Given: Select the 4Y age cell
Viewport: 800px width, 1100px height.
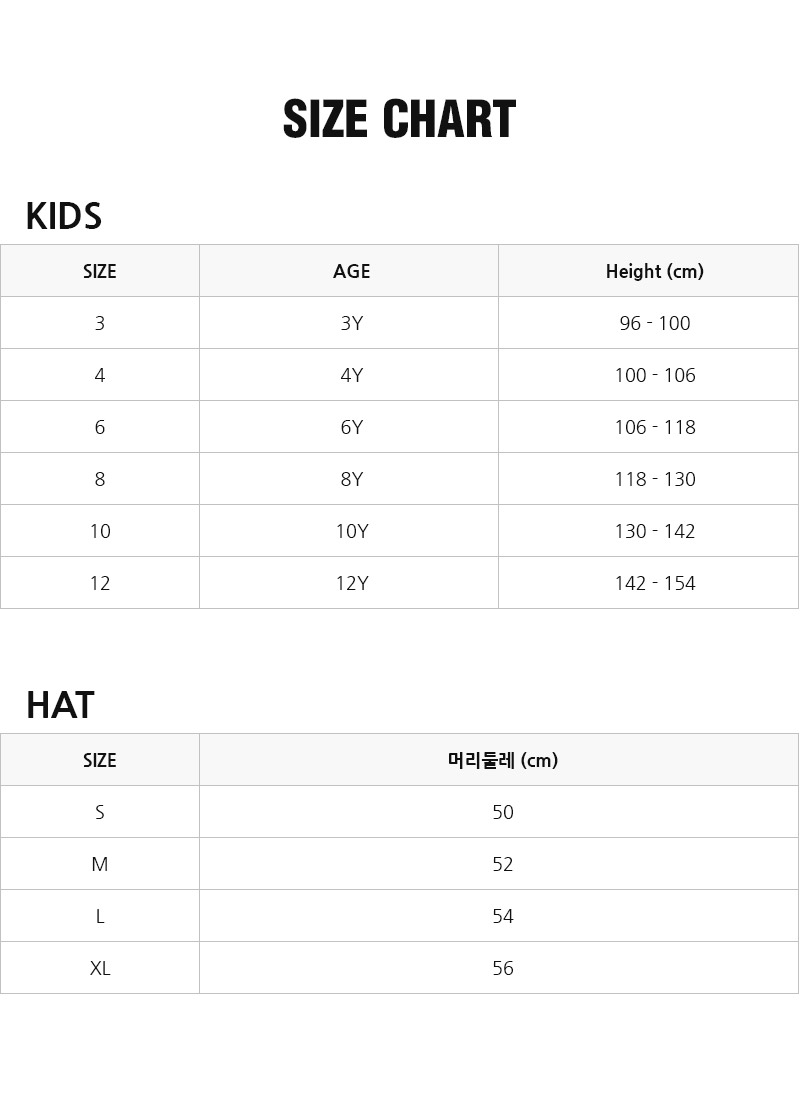Looking at the screenshot, I should (x=351, y=375).
